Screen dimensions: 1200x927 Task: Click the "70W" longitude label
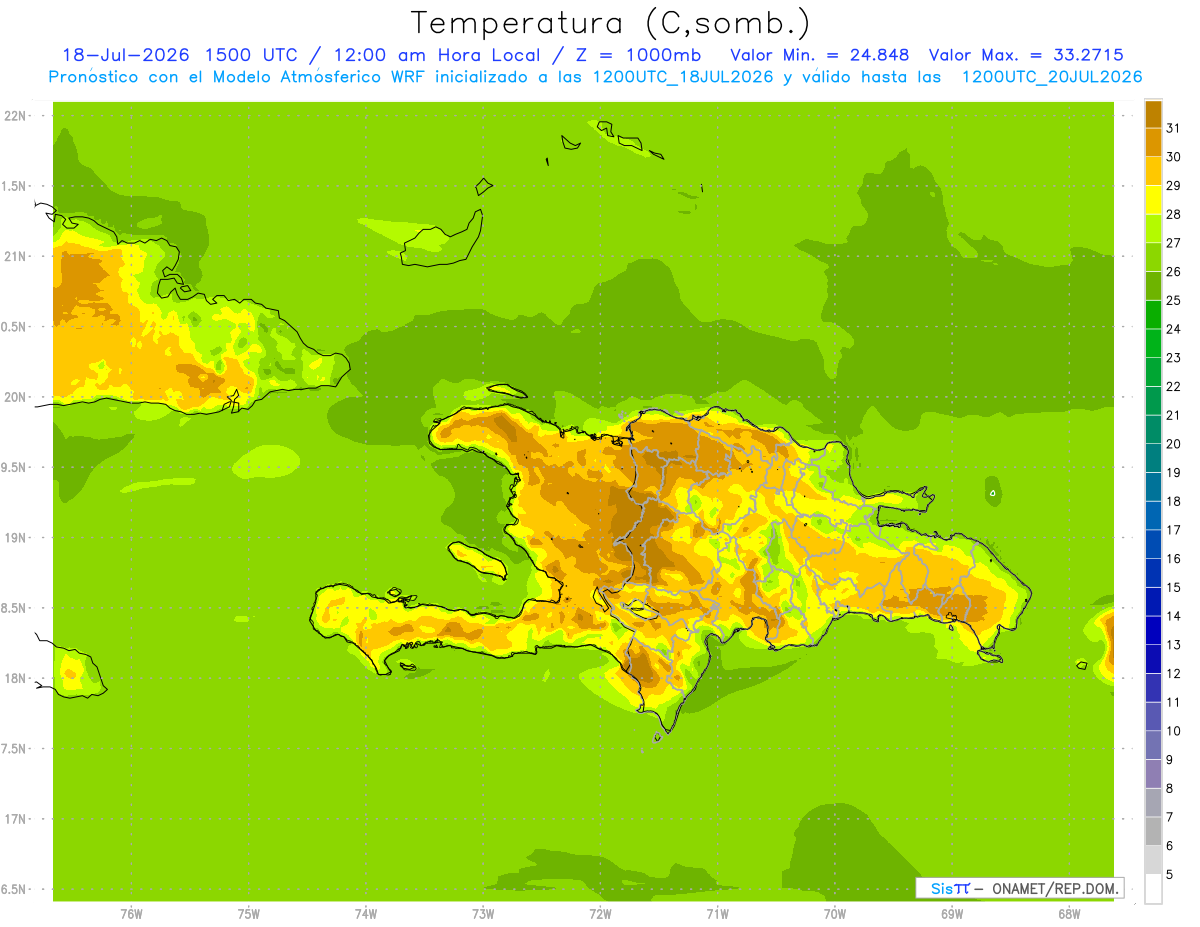click(835, 913)
